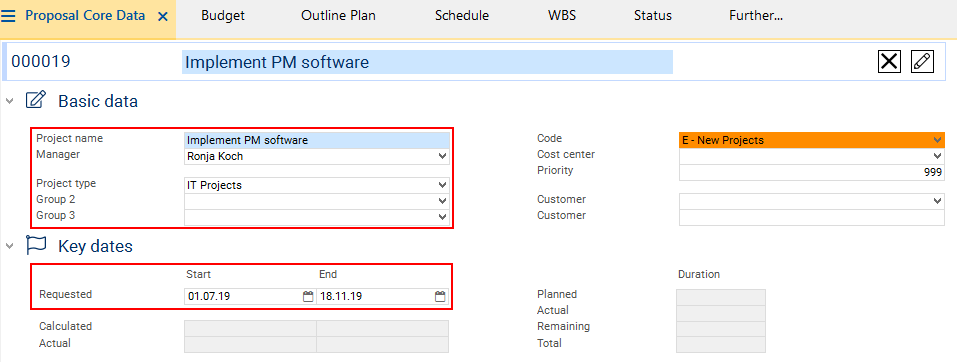
Task: Open the Group 2 dropdown
Action: coord(442,201)
